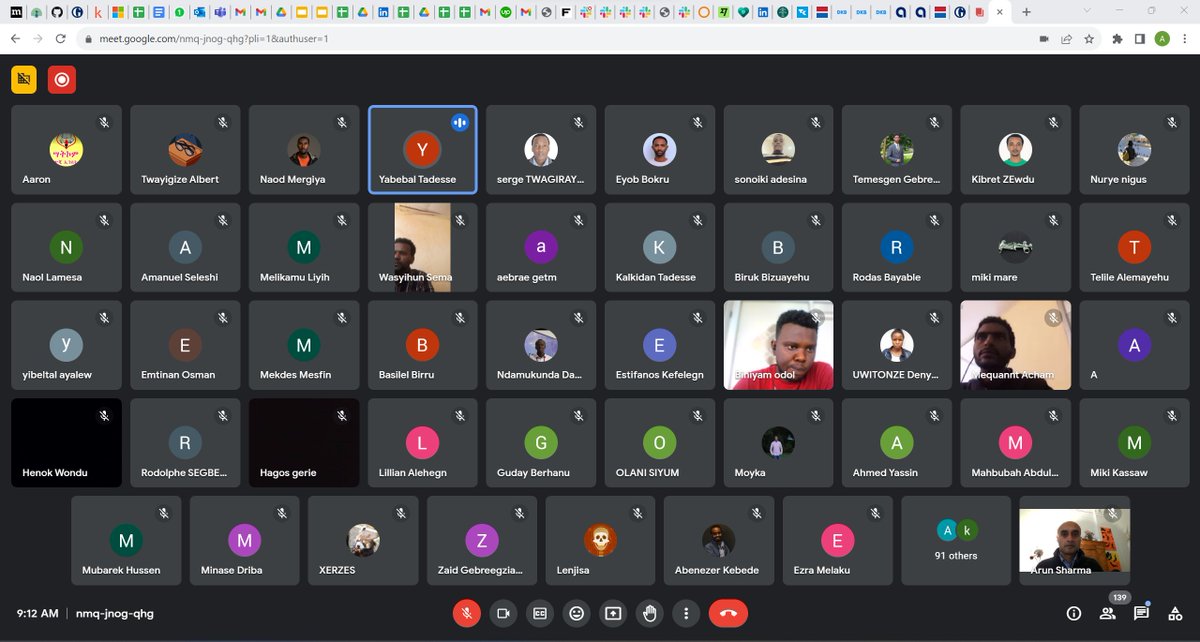
Task: Select Tellle Alemayehu's tile
Action: coord(1134,247)
